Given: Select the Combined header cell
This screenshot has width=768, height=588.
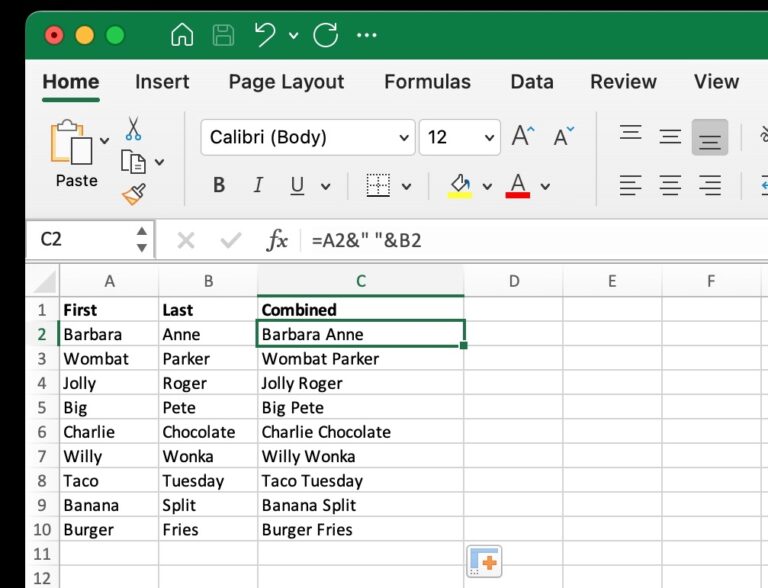Looking at the screenshot, I should (x=360, y=310).
